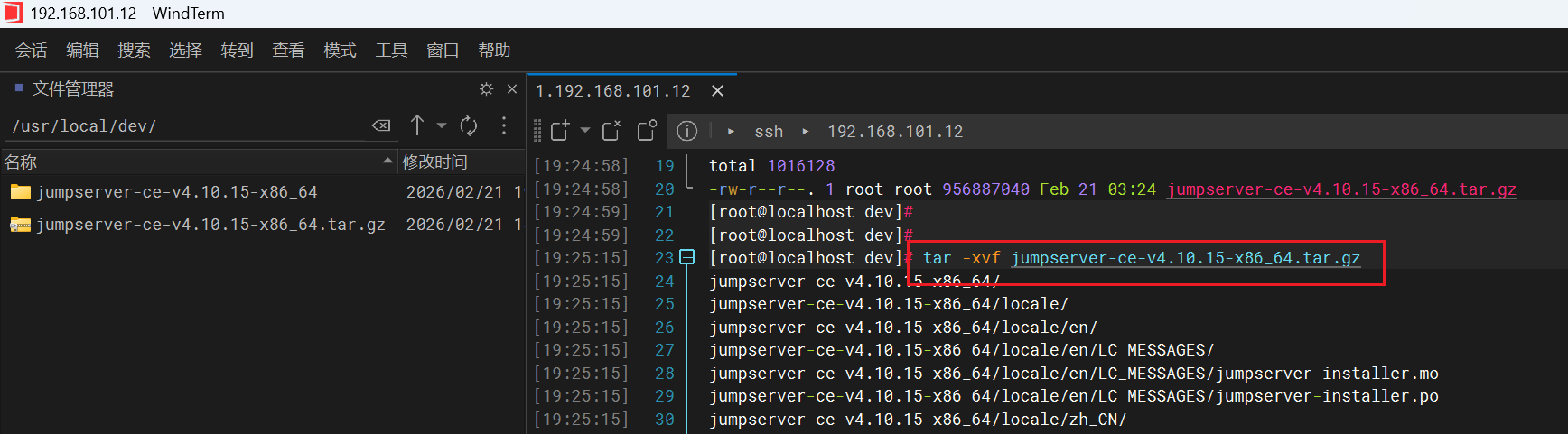Image resolution: width=1568 pixels, height=434 pixels.
Task: Open the 选择 (Select) menu
Action: (x=185, y=51)
